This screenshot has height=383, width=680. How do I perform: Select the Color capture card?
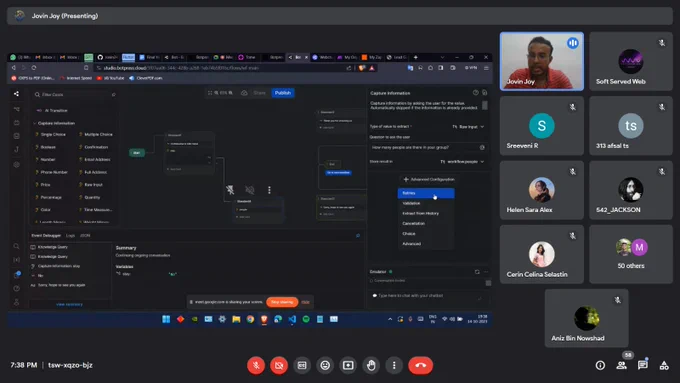pyautogui.click(x=43, y=210)
